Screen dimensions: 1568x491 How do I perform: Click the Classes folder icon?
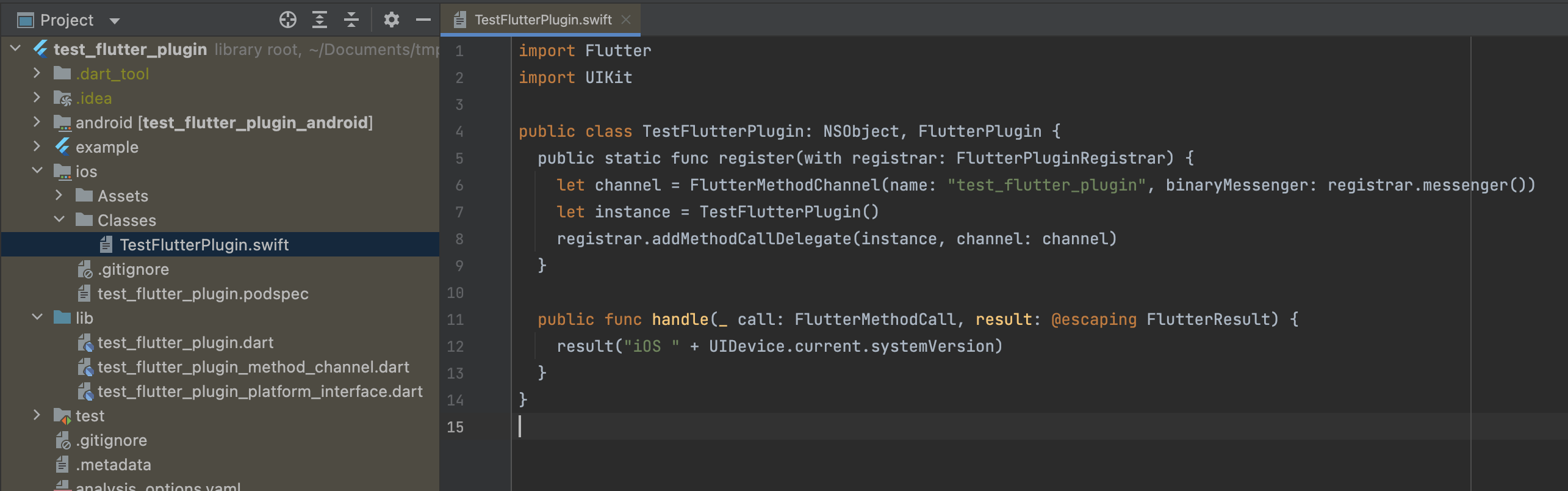point(84,220)
